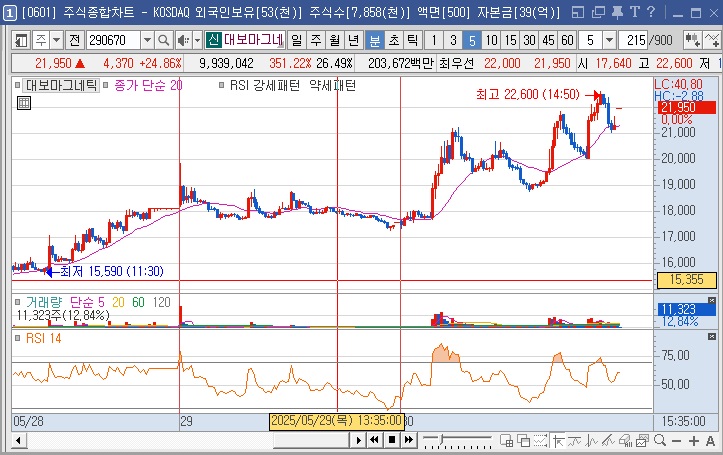Screen dimensions: 723x455
Task: Switch to 주 weekly chart period
Action: (x=316, y=41)
